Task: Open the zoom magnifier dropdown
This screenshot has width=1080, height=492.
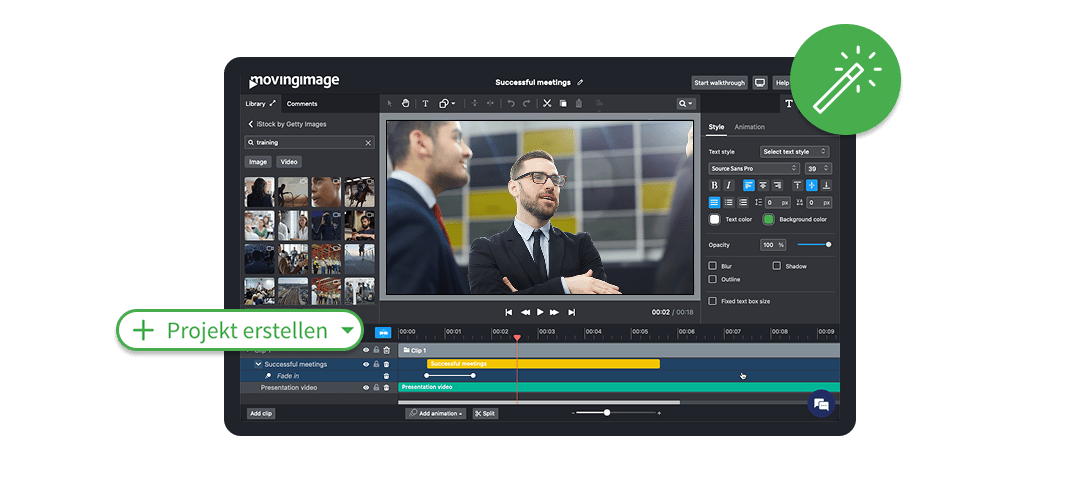Action: [686, 103]
